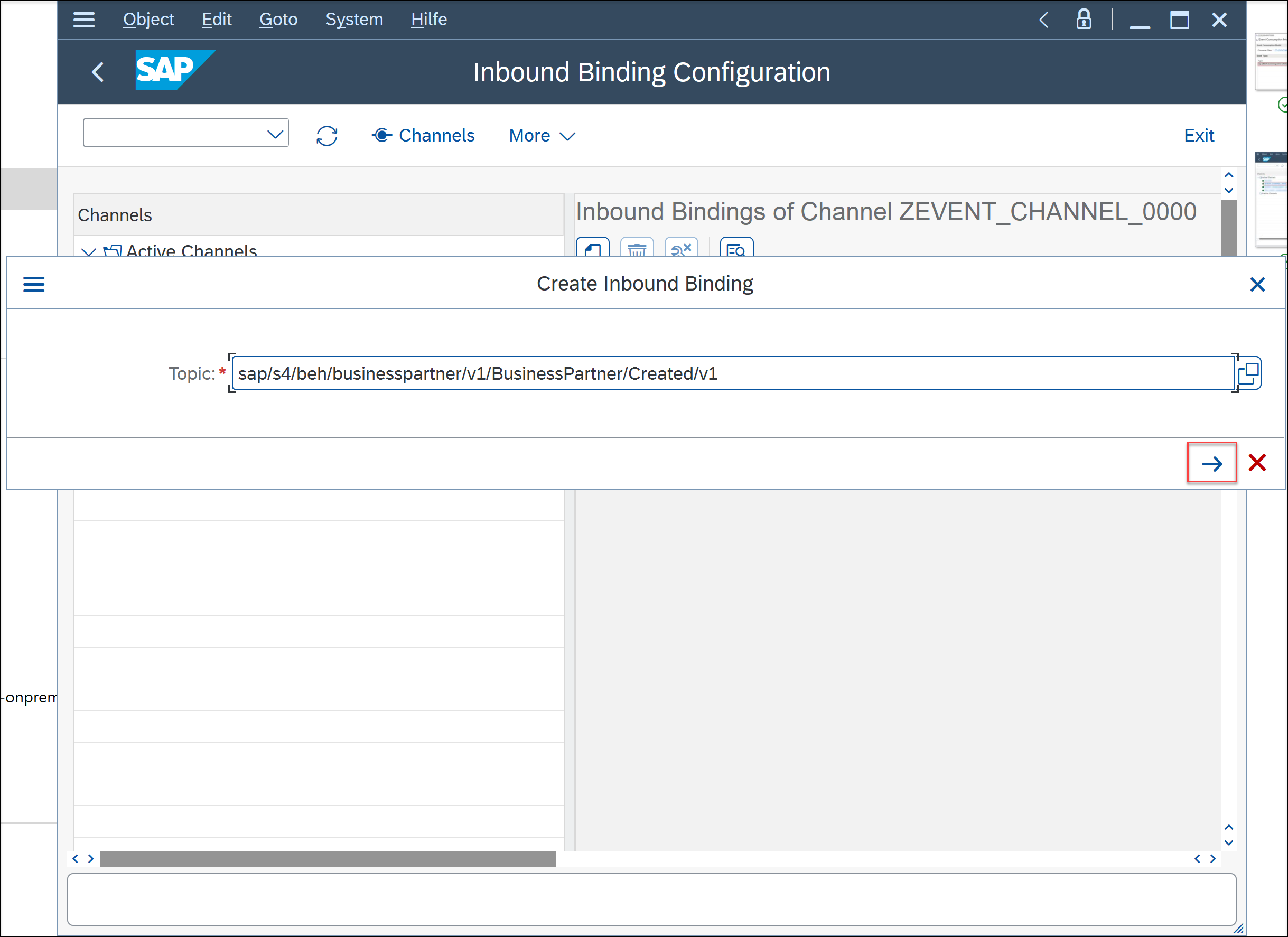The image size is (1288, 937).
Task: Click the scroll up arrow at top right
Action: click(1228, 175)
